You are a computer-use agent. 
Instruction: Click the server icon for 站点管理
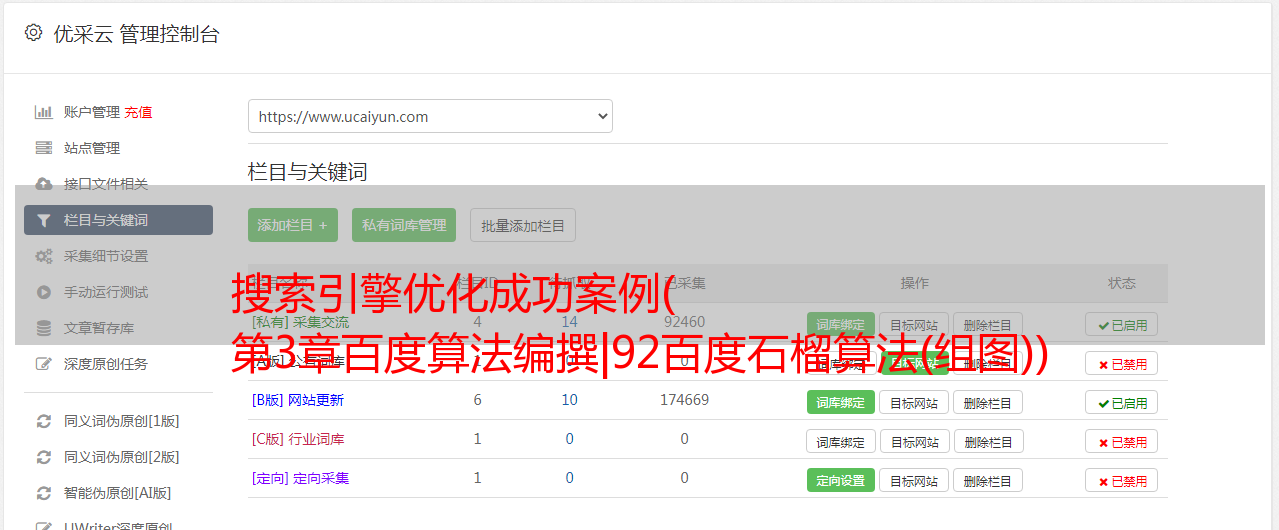coord(43,148)
